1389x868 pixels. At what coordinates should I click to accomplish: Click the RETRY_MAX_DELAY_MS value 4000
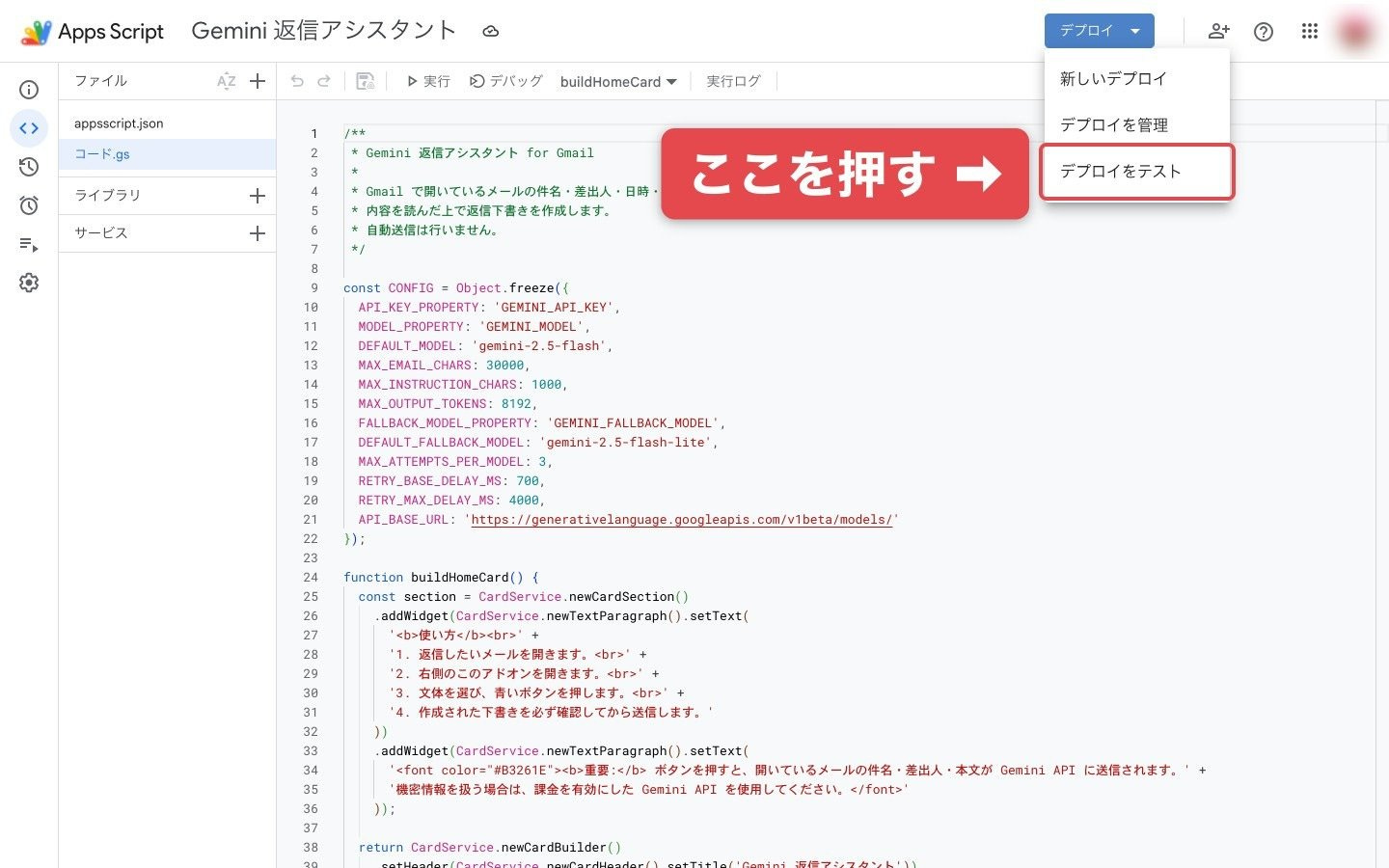[x=524, y=501]
